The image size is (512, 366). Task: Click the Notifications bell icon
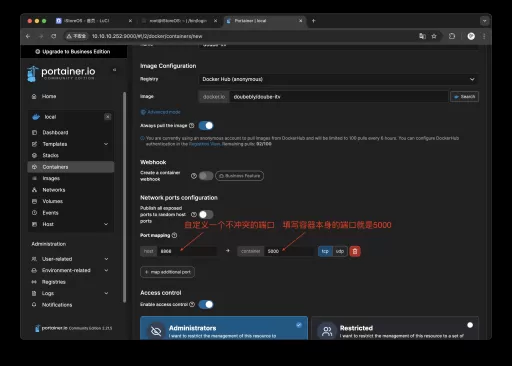pos(34,305)
